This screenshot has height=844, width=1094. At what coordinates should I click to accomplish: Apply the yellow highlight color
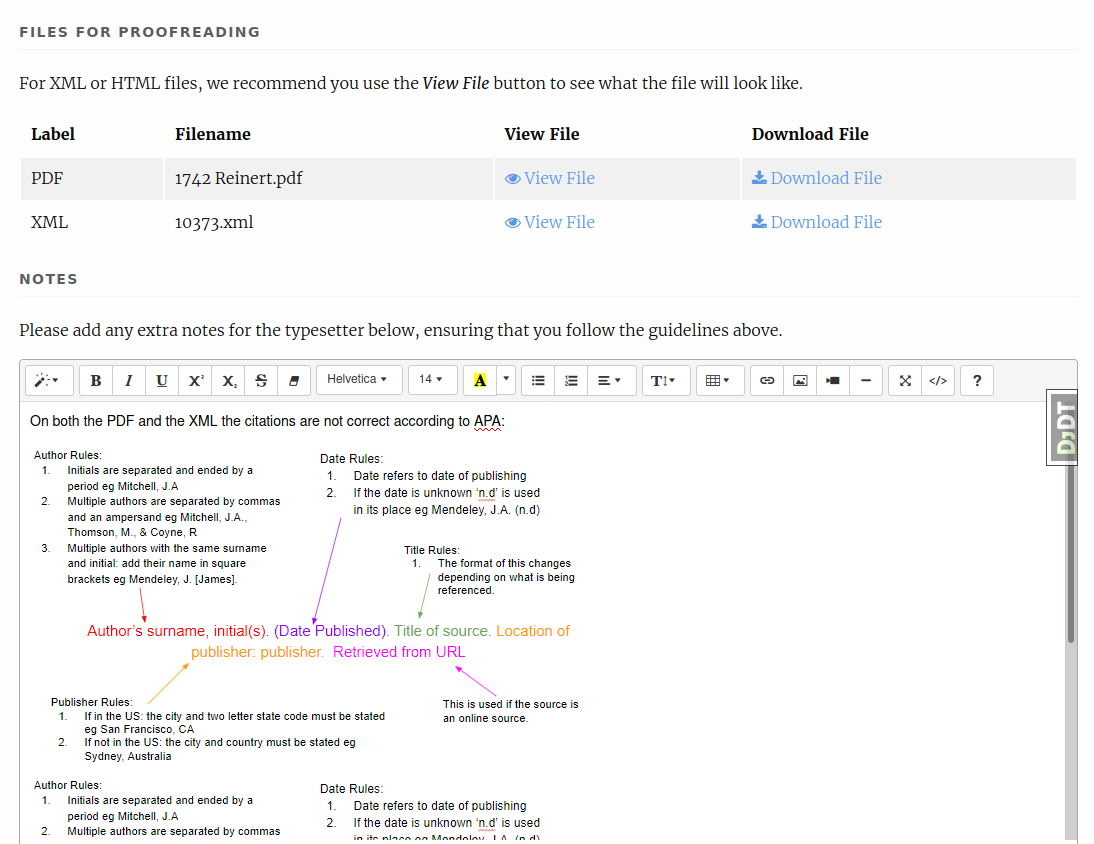tap(480, 380)
